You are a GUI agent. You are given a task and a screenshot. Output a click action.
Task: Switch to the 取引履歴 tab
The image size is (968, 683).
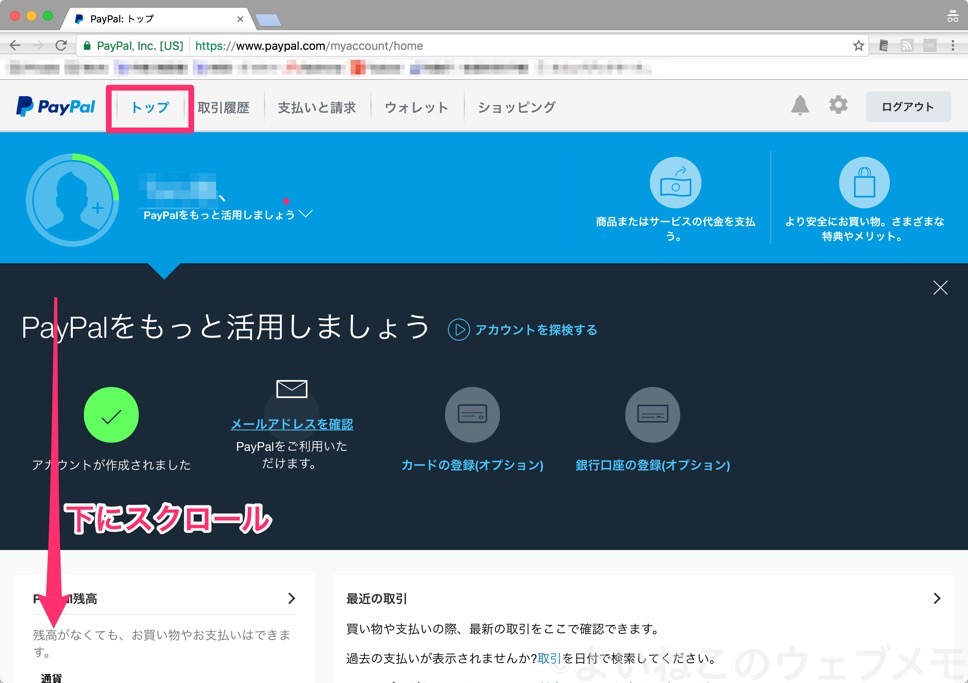tap(223, 107)
